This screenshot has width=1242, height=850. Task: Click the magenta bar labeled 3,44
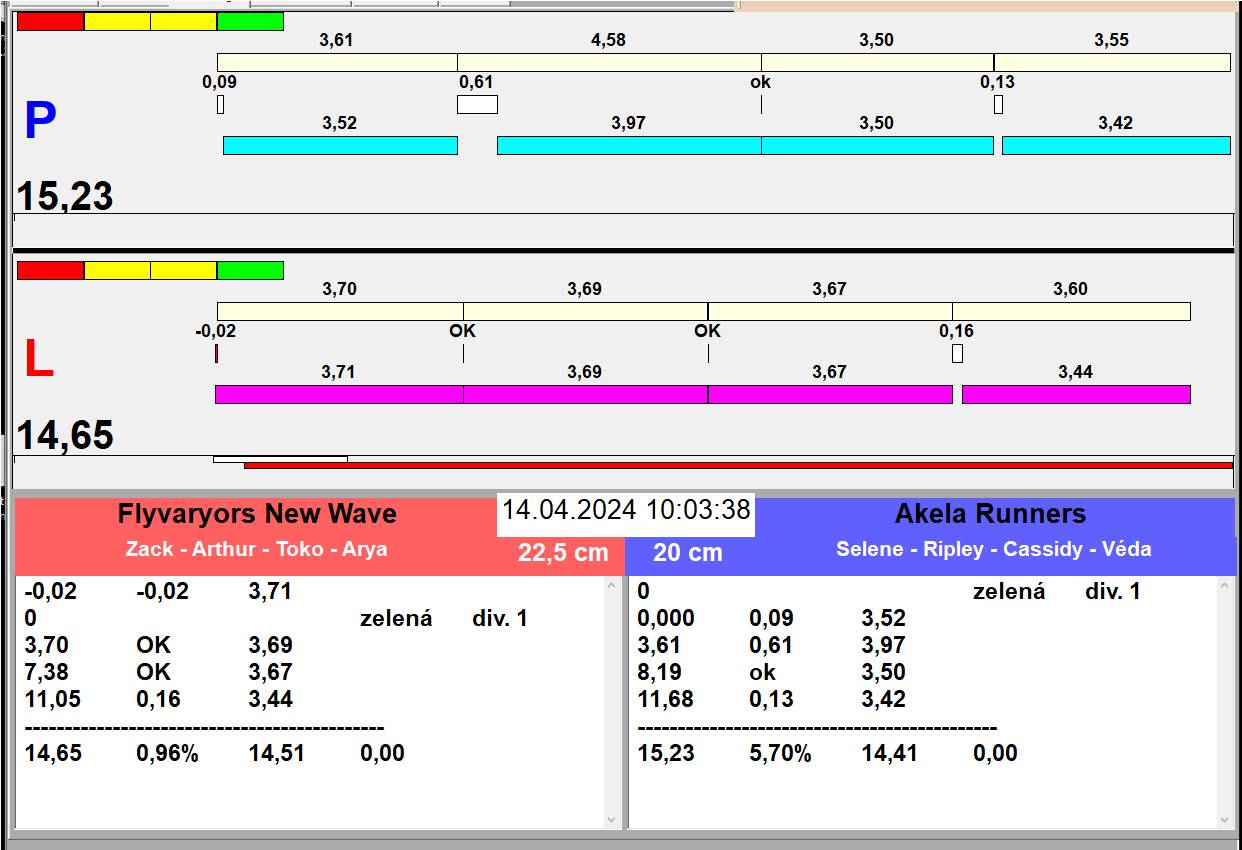tap(1075, 394)
